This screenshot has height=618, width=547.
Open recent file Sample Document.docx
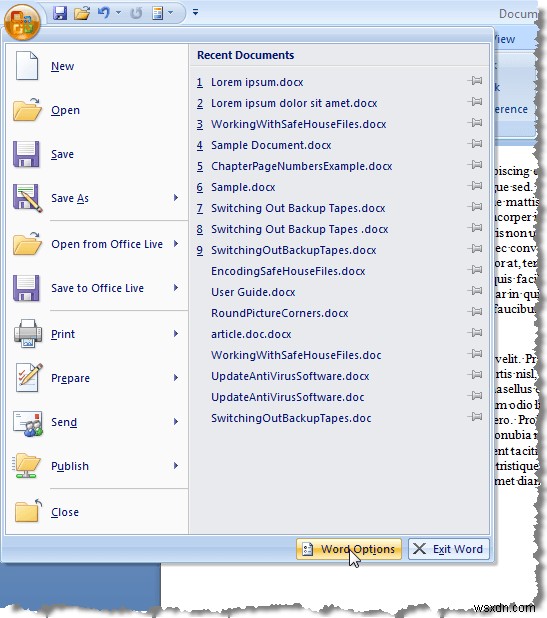(x=271, y=145)
